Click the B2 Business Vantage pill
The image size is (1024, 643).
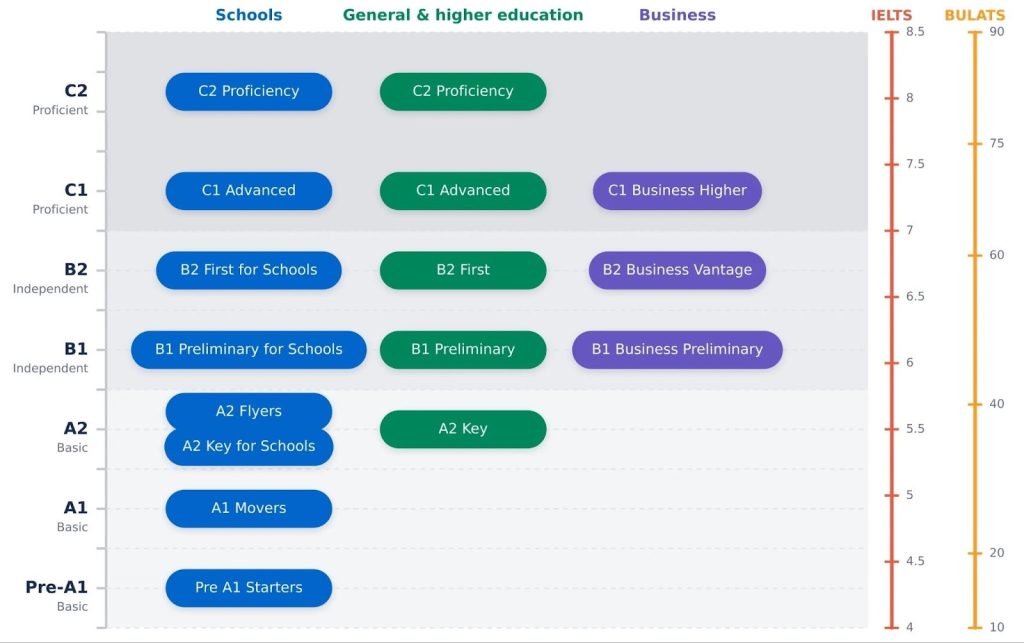click(677, 270)
